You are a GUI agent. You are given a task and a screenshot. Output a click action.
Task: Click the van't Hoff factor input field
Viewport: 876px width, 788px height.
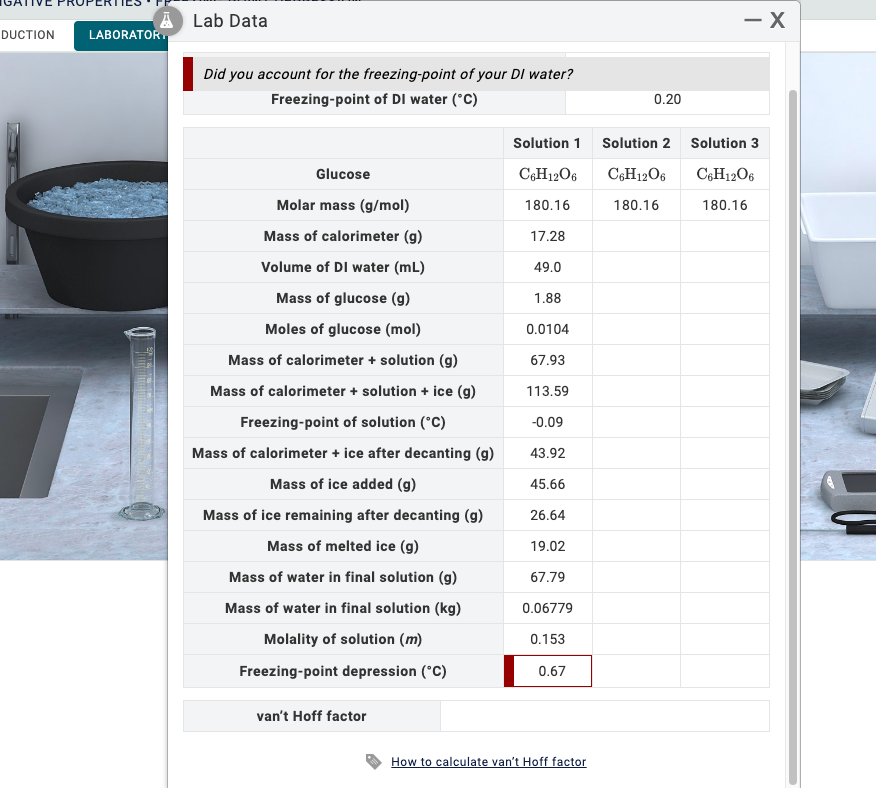(x=604, y=716)
